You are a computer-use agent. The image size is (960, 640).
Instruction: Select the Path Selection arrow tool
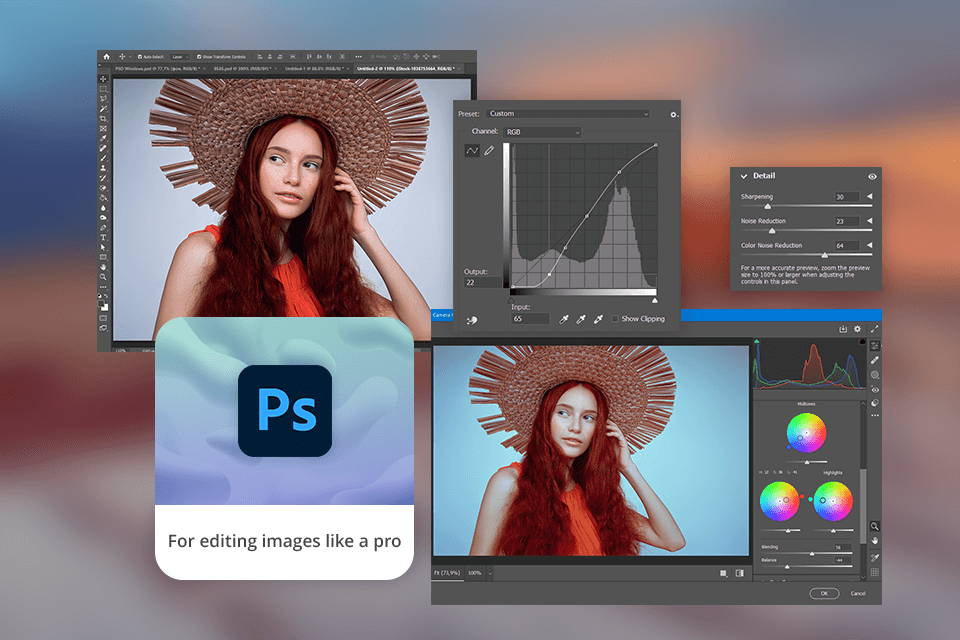[103, 247]
